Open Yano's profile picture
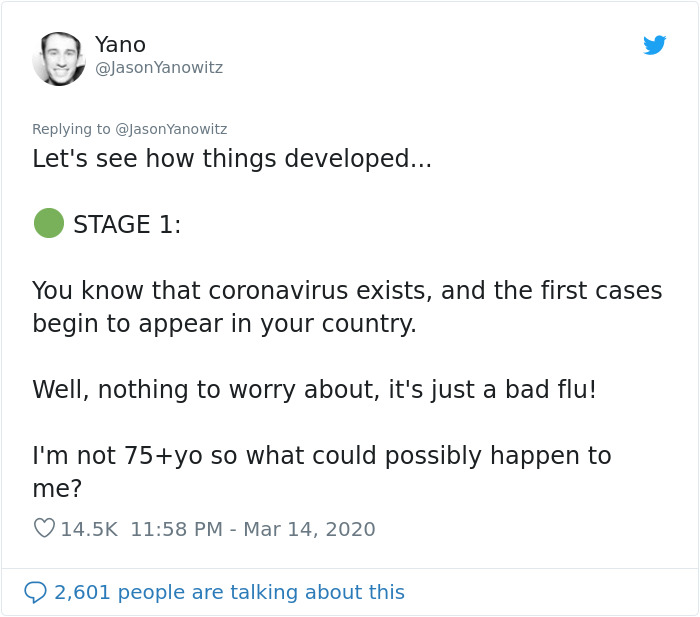 click(x=59, y=59)
